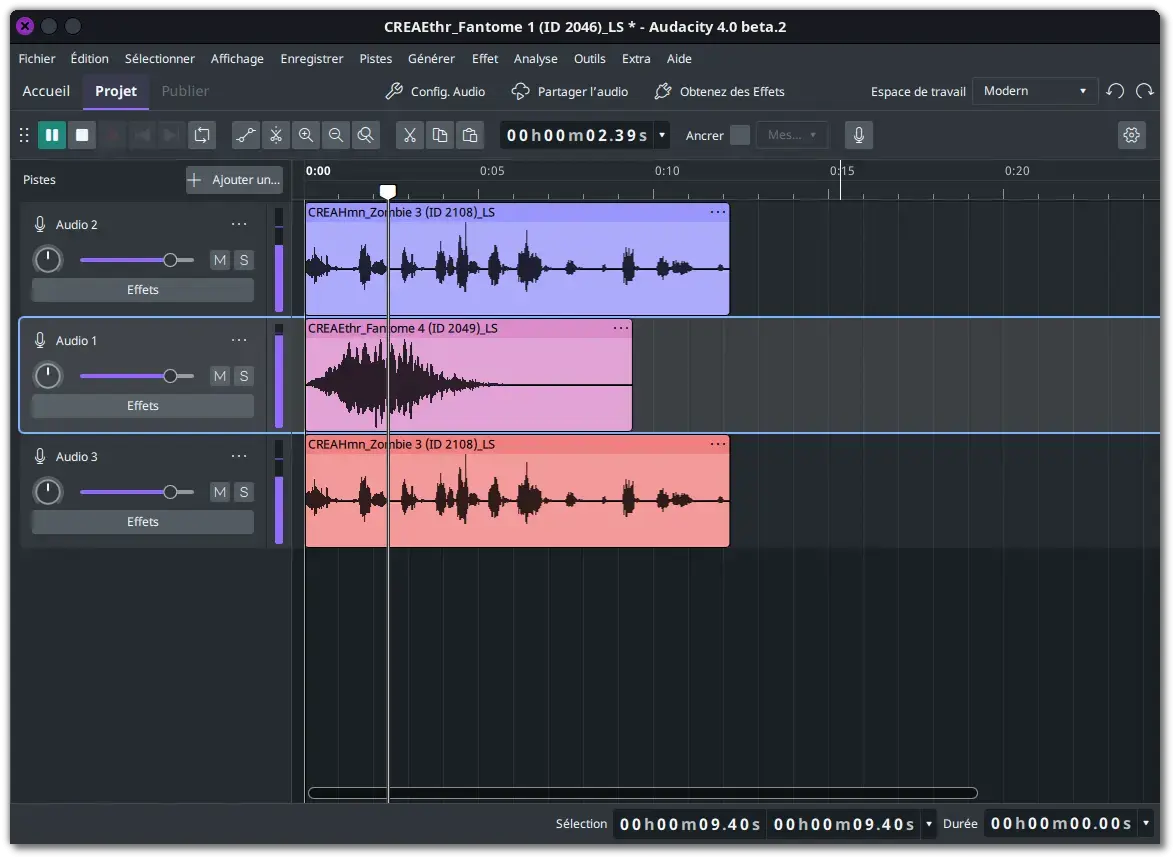Click the Sélection start time field
Viewport: 1176px width, 860px height.
tap(690, 825)
